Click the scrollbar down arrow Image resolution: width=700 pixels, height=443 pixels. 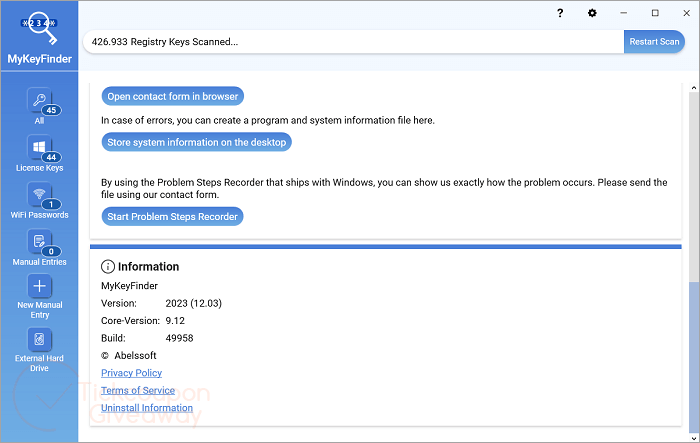tap(691, 435)
